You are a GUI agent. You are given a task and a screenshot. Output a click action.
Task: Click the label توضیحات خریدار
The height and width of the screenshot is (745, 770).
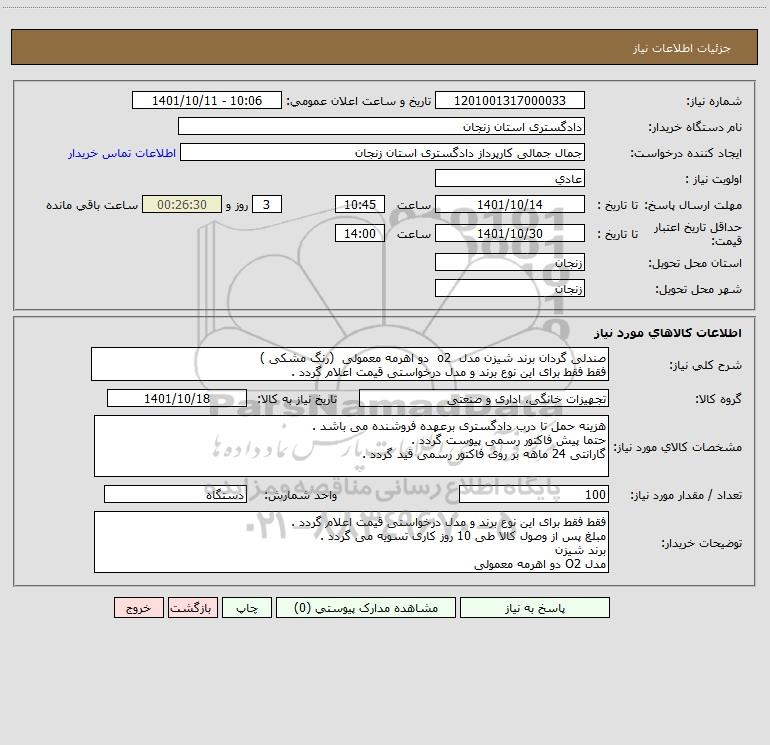pos(702,543)
